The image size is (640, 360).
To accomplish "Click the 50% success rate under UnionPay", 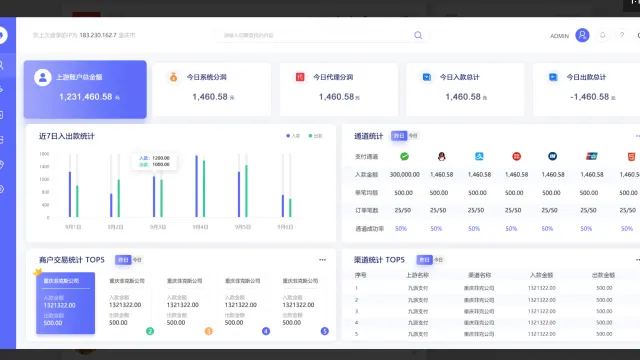I will [586, 229].
